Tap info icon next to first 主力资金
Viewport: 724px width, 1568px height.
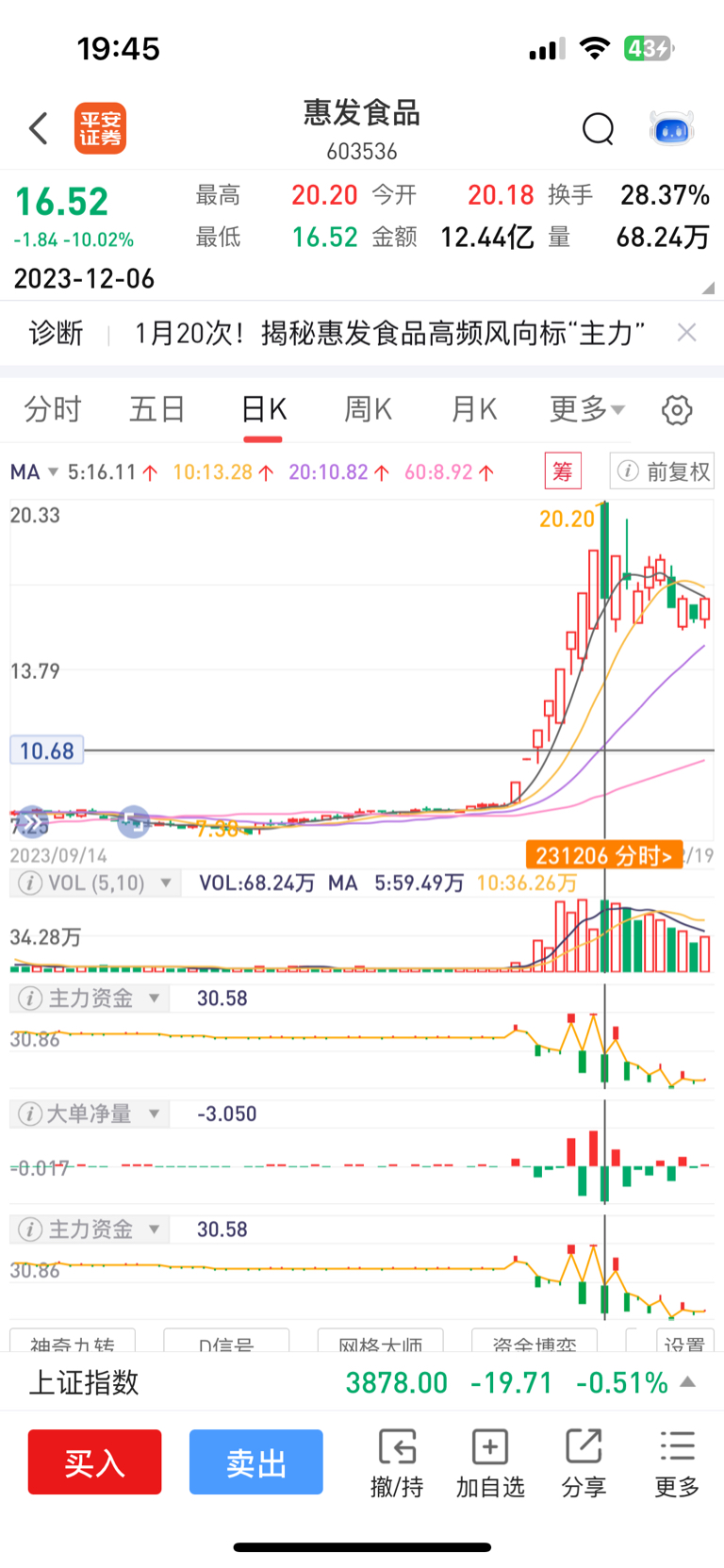click(x=30, y=999)
